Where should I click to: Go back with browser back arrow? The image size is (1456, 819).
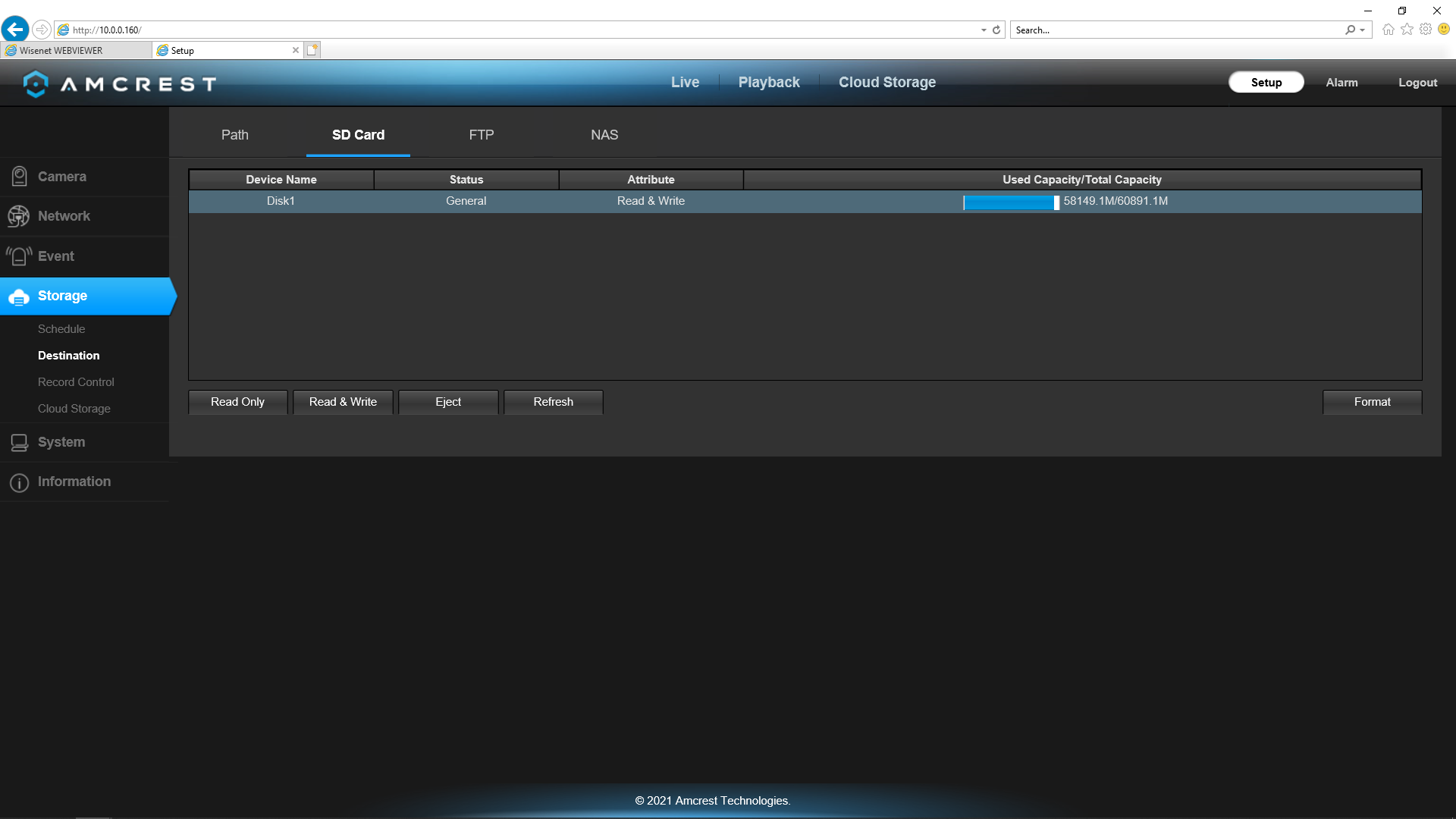tap(15, 30)
